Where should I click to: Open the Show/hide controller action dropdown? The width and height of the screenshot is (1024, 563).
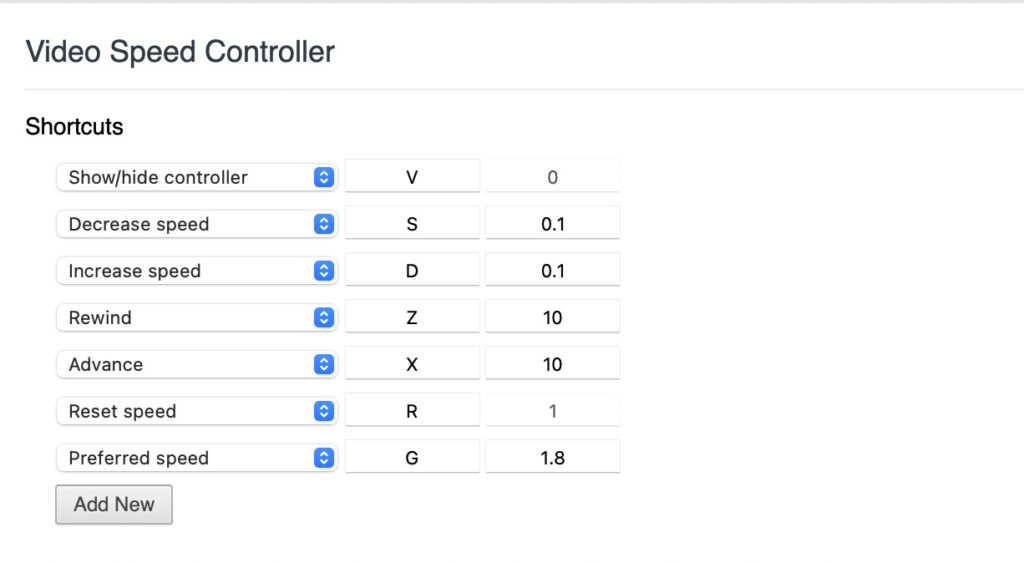tap(196, 177)
